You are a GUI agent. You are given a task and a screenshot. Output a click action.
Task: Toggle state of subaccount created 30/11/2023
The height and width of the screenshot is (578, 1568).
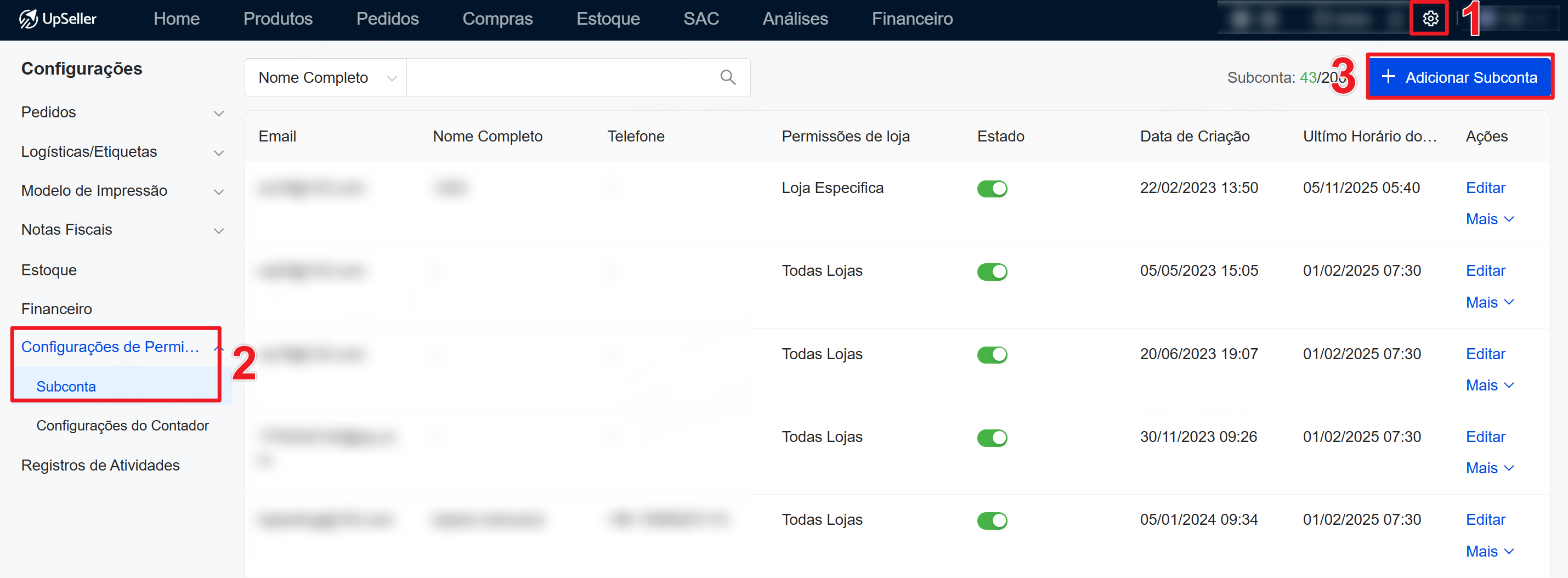point(992,438)
